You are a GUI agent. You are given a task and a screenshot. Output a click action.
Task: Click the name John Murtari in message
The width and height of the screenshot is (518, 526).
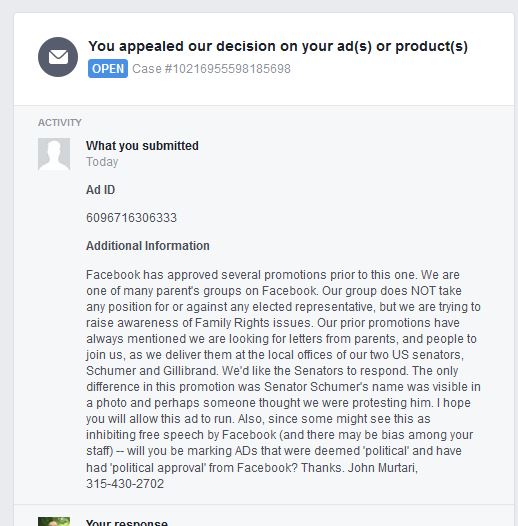[x=382, y=467]
